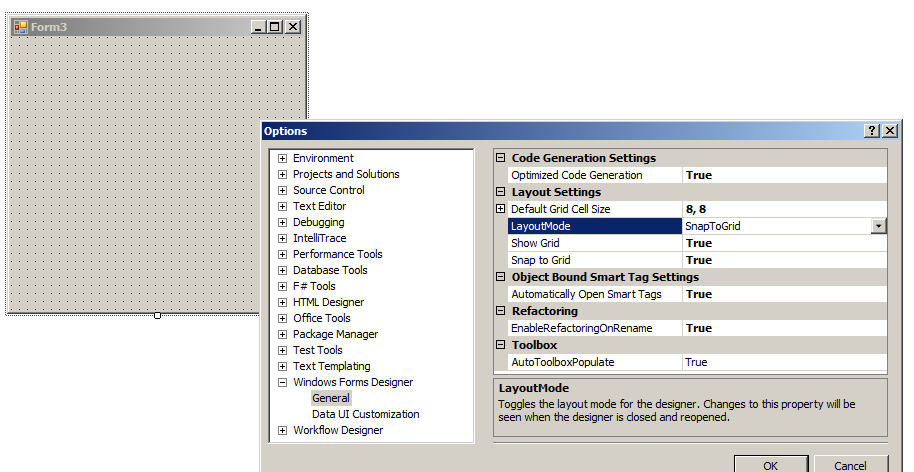Collapse Object Bound Smart Tag Settings category
Viewport: 914px width, 472px height.
(500, 277)
